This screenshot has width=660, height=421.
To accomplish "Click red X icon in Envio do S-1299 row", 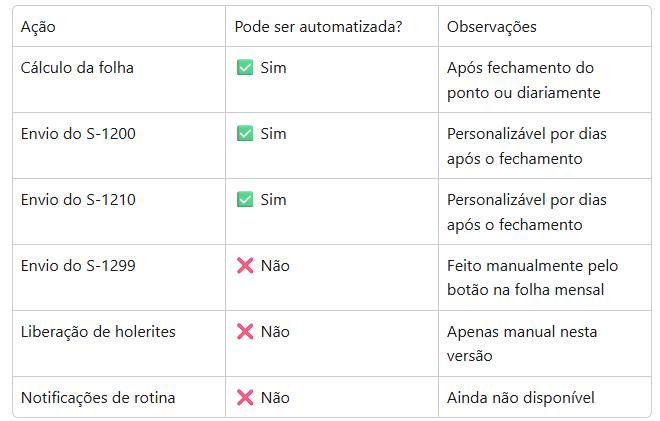I will (x=245, y=266).
